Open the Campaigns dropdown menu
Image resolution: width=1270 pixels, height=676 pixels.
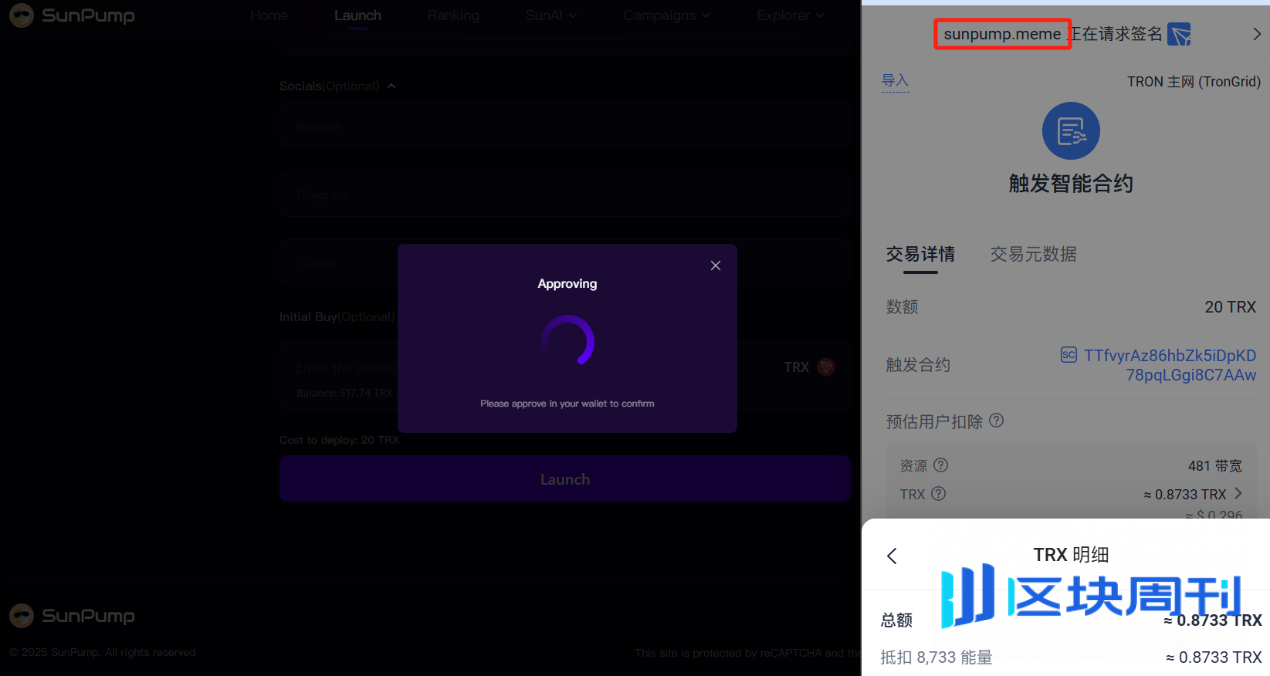point(666,15)
